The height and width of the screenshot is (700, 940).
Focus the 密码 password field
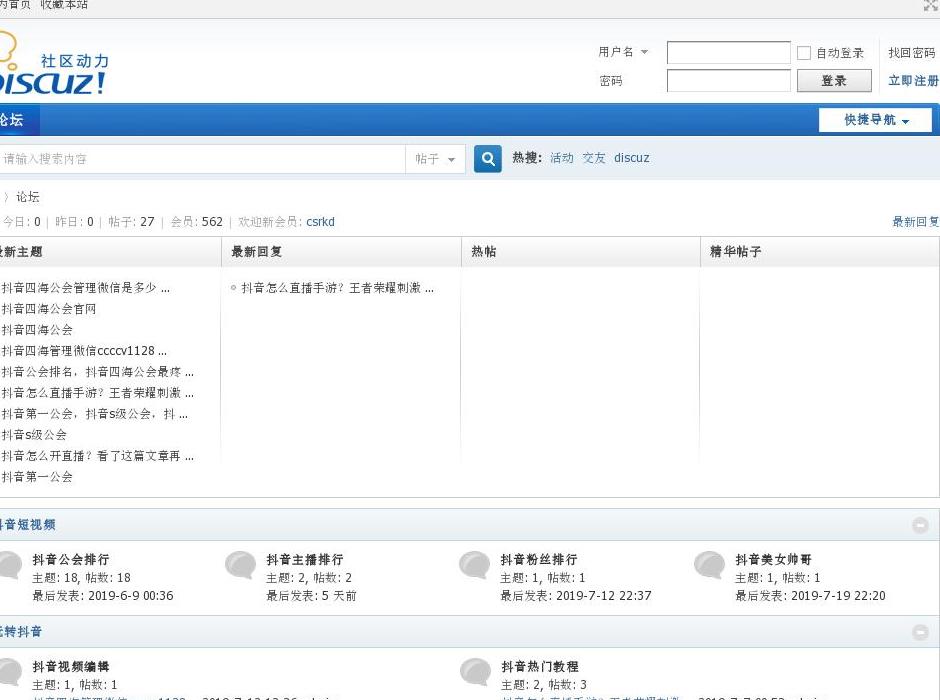tap(728, 80)
